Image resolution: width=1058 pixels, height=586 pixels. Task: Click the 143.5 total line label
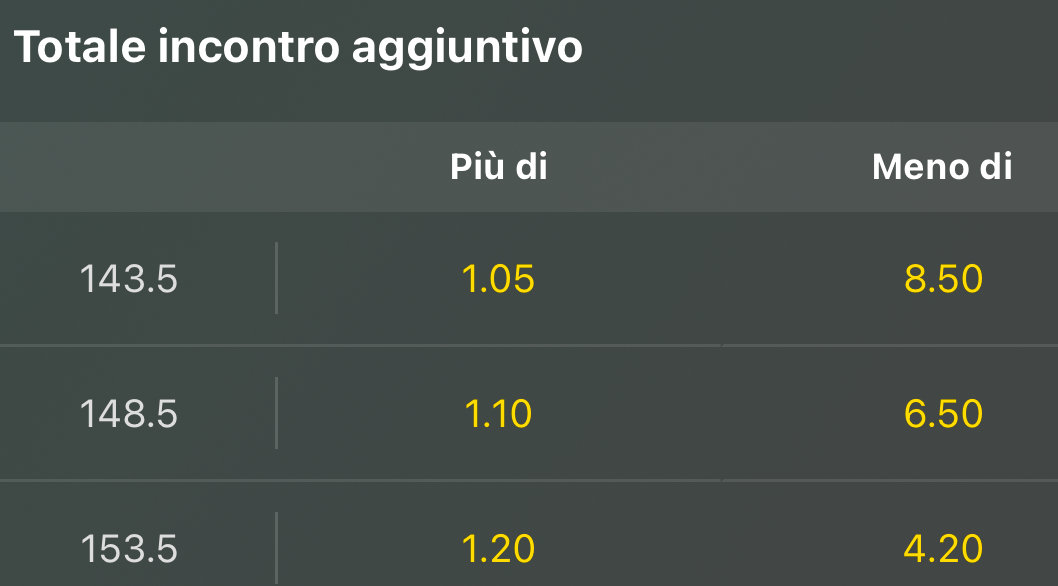pos(128,279)
